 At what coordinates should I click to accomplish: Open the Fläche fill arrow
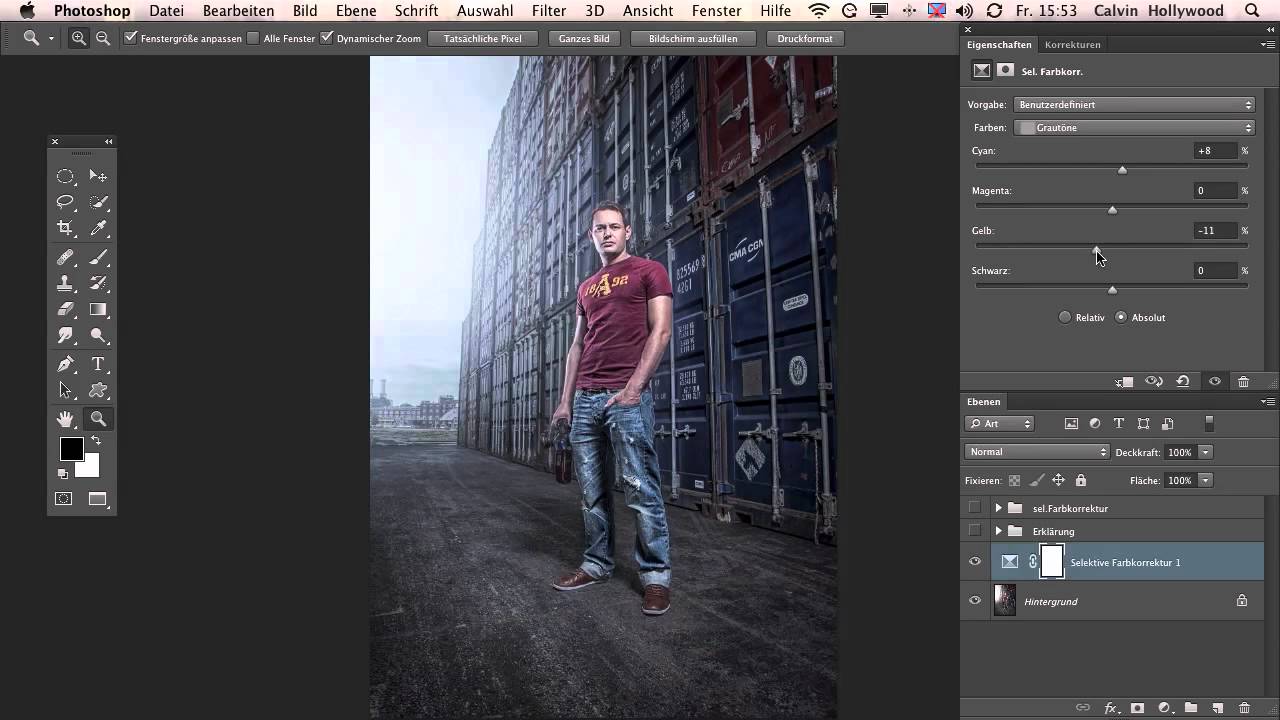coord(1205,481)
